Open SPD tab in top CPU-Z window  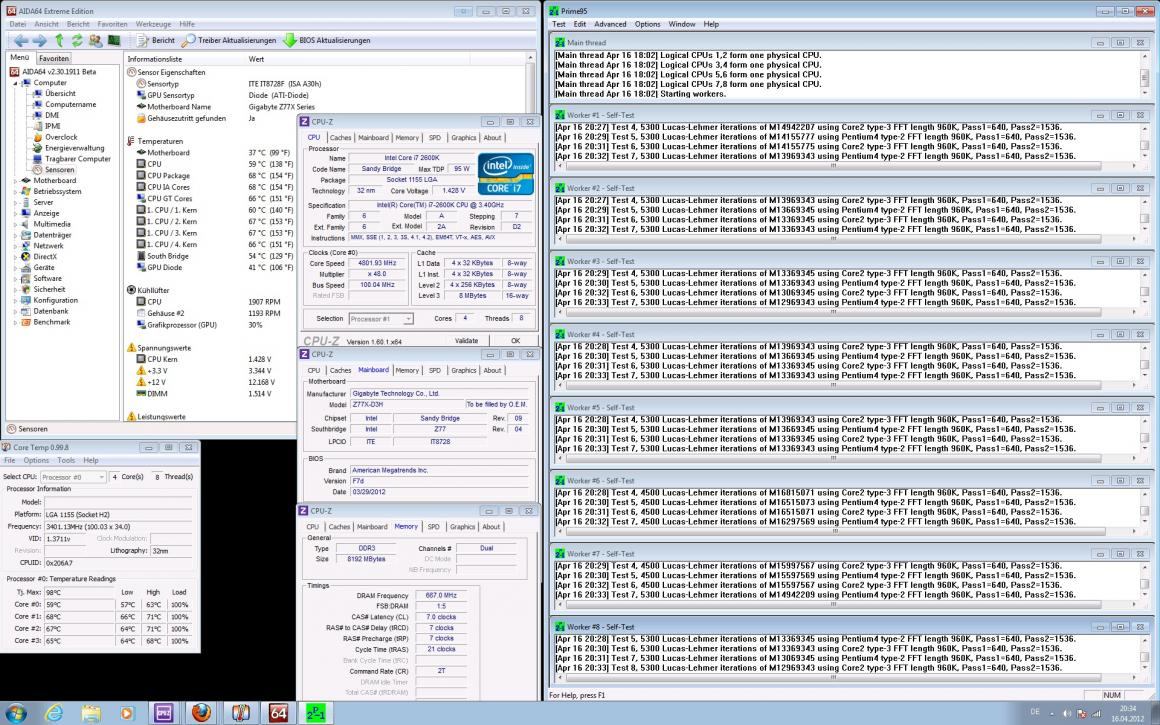pyautogui.click(x=434, y=138)
